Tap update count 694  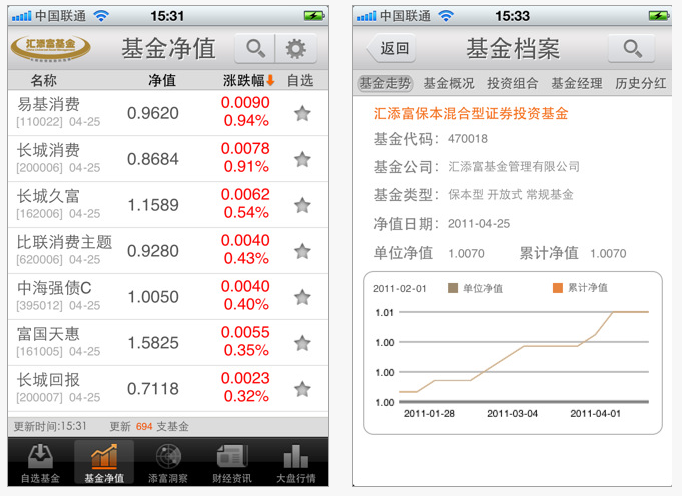click(144, 427)
